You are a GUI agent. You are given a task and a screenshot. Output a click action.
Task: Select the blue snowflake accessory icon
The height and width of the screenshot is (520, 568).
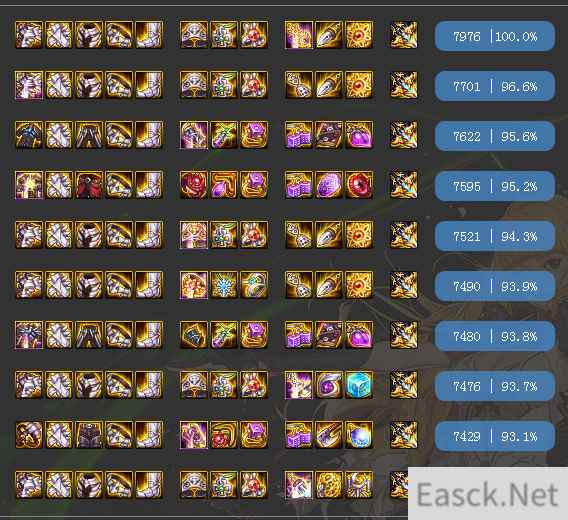[224, 285]
